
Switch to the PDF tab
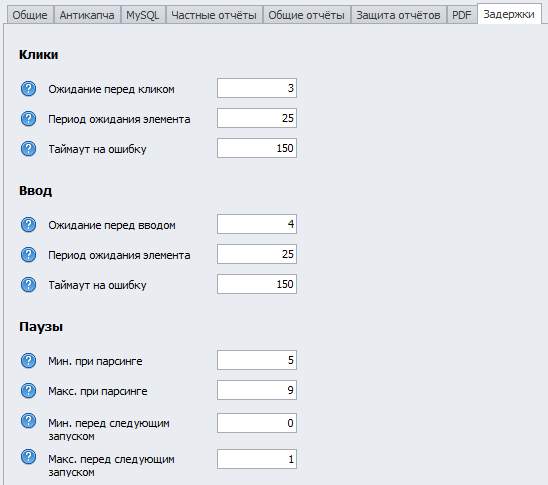(462, 15)
